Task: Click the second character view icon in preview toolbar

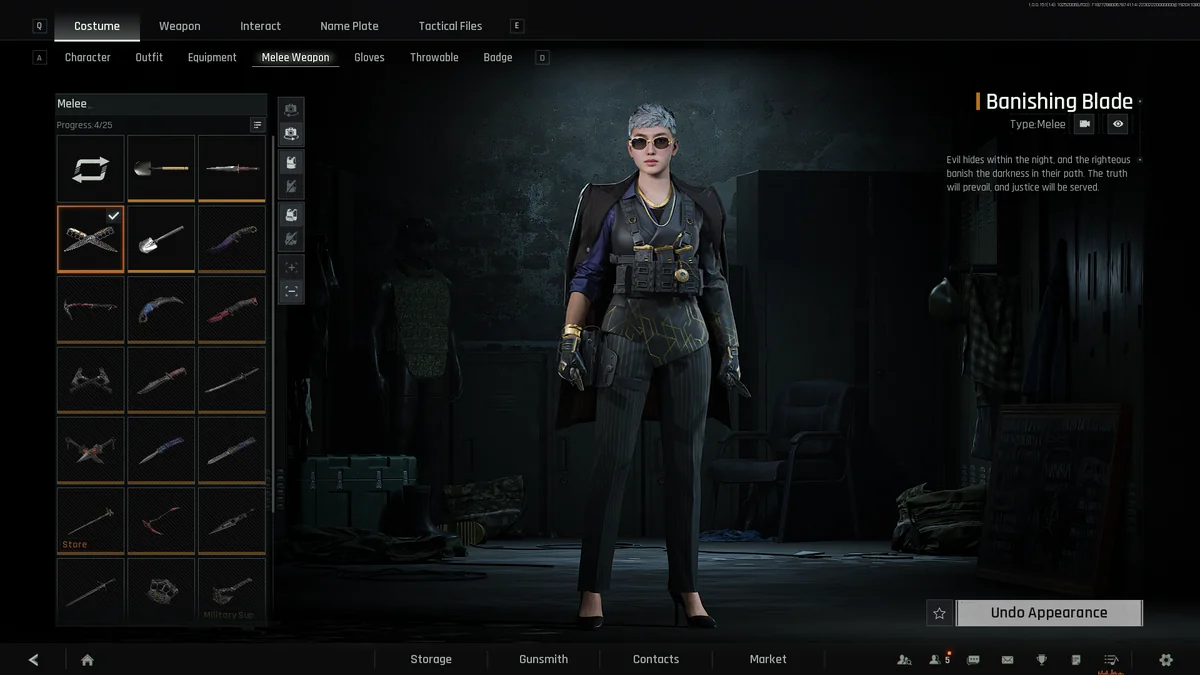Action: pos(291,133)
